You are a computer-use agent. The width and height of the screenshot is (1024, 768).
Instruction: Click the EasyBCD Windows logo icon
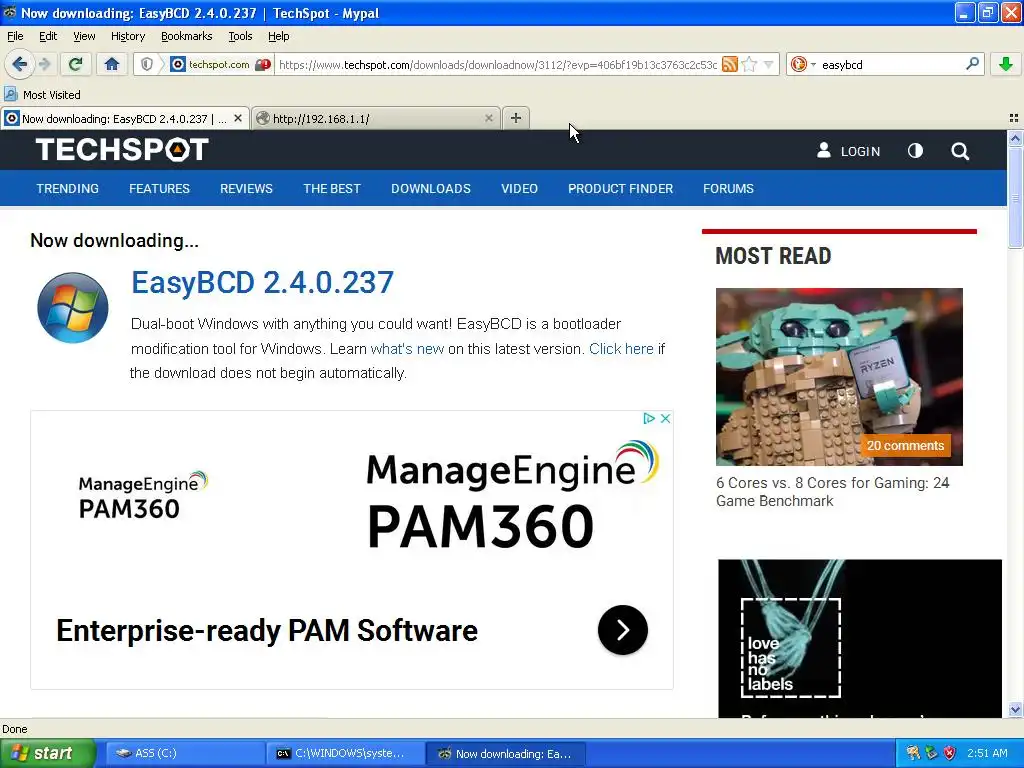click(x=72, y=308)
